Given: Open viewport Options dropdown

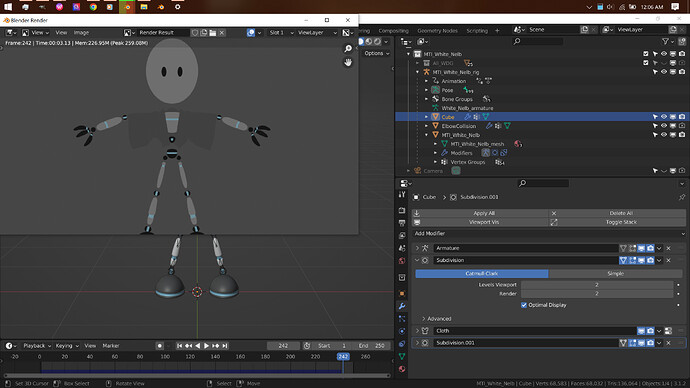Looking at the screenshot, I should (x=377, y=53).
